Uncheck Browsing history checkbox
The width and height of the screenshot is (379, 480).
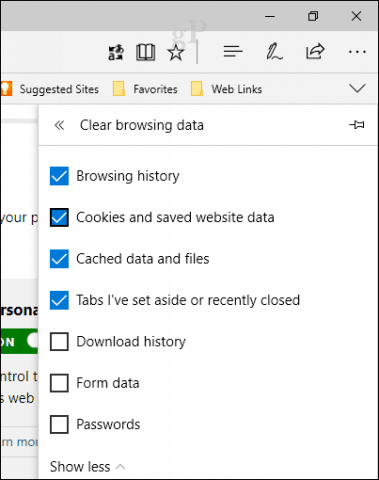click(x=59, y=176)
